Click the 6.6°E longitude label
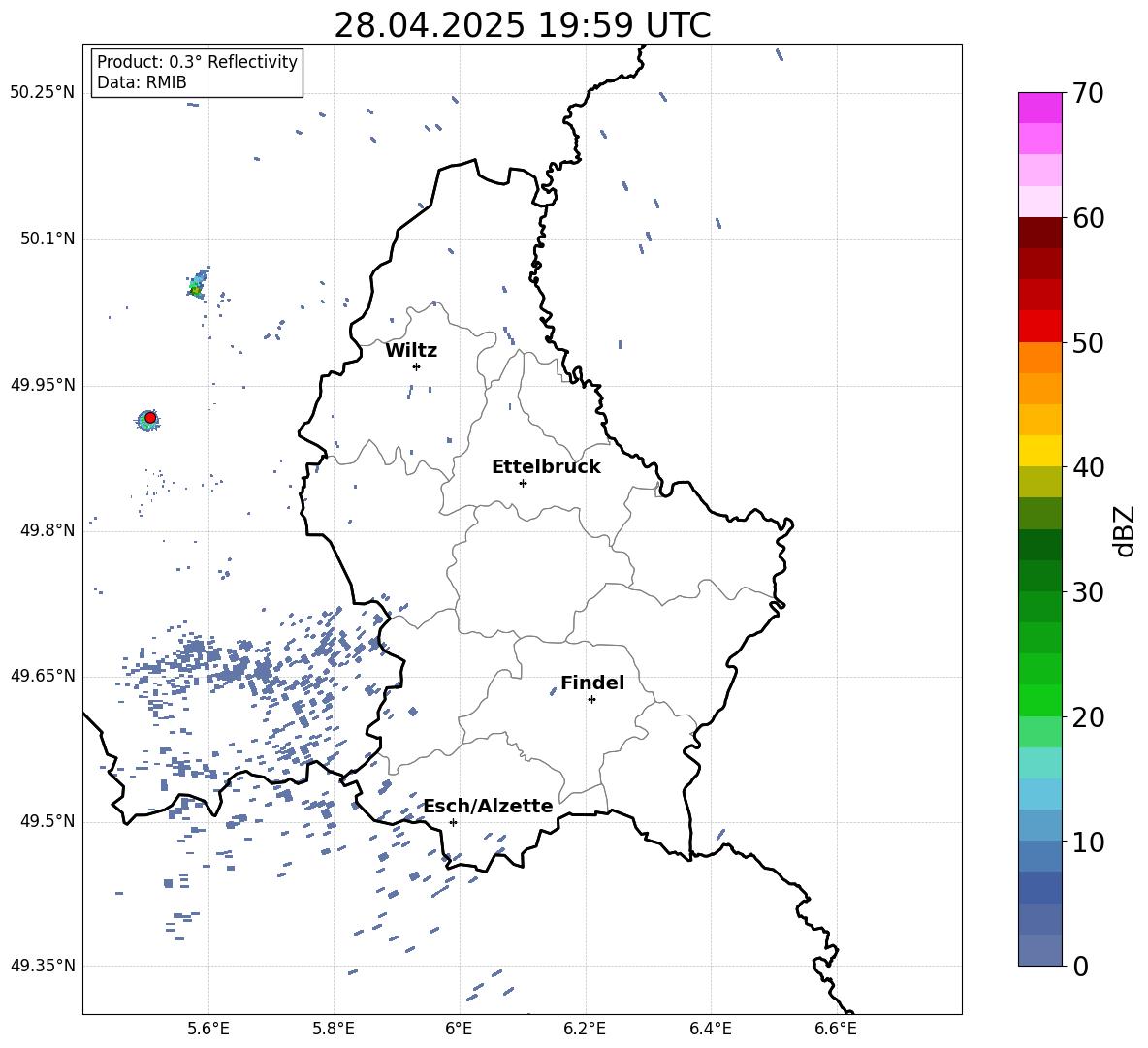 836,1030
